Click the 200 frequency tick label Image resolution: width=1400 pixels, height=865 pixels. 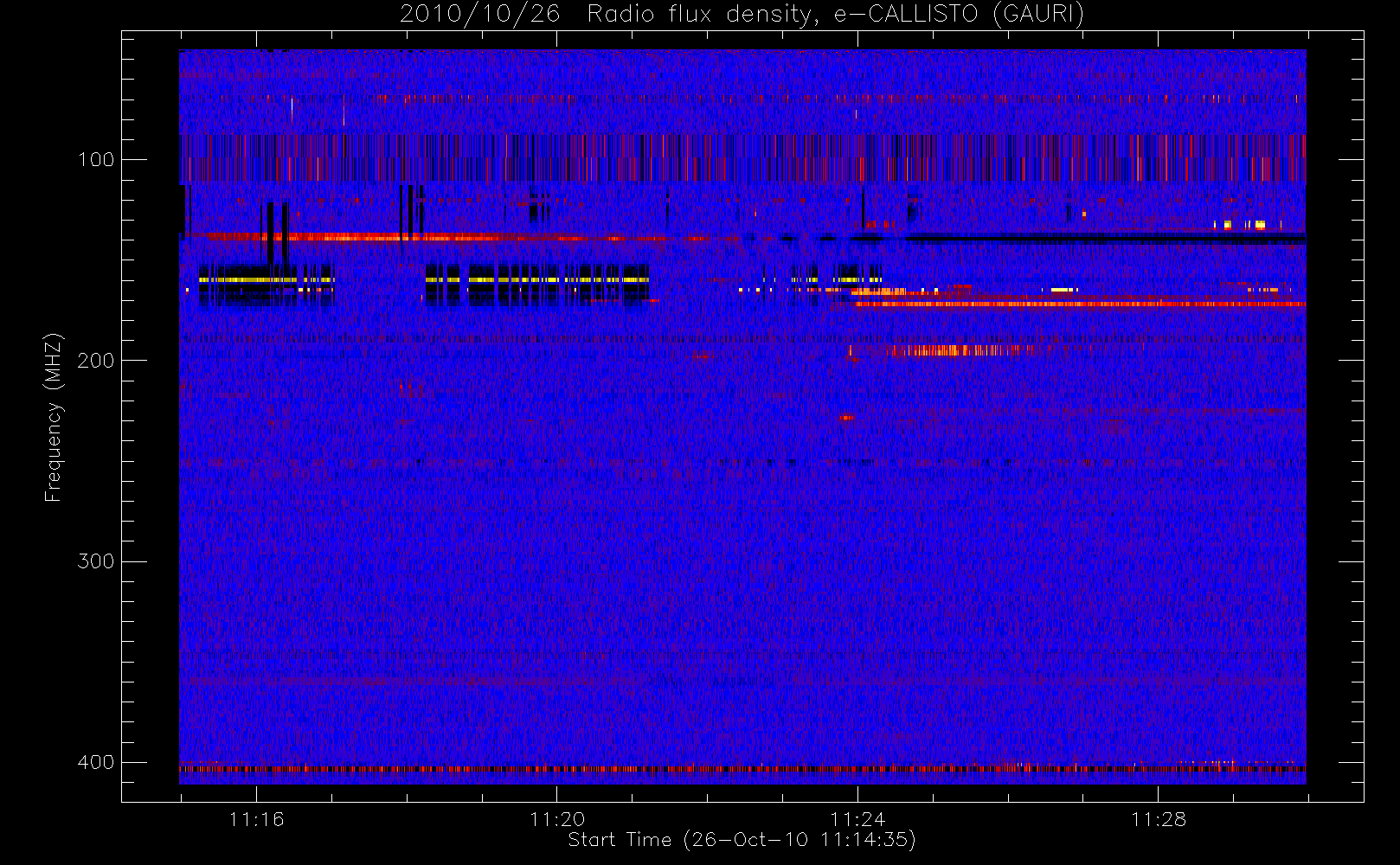click(x=96, y=361)
